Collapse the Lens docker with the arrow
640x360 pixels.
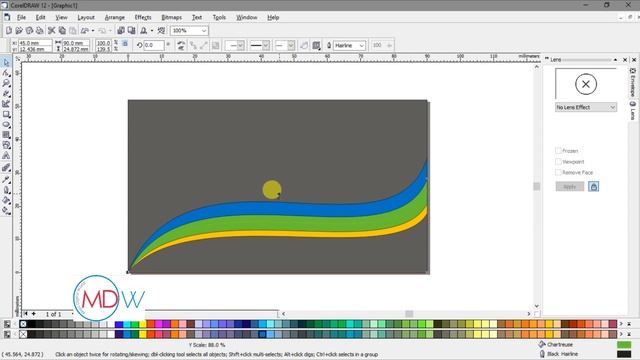(616, 60)
